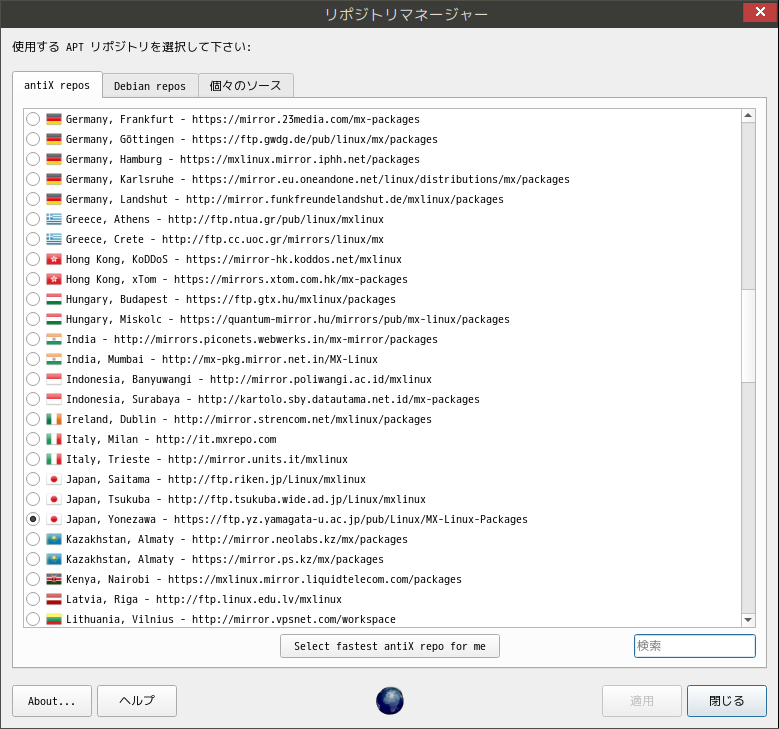Click the Latvian flag beside Riga

click(54, 599)
